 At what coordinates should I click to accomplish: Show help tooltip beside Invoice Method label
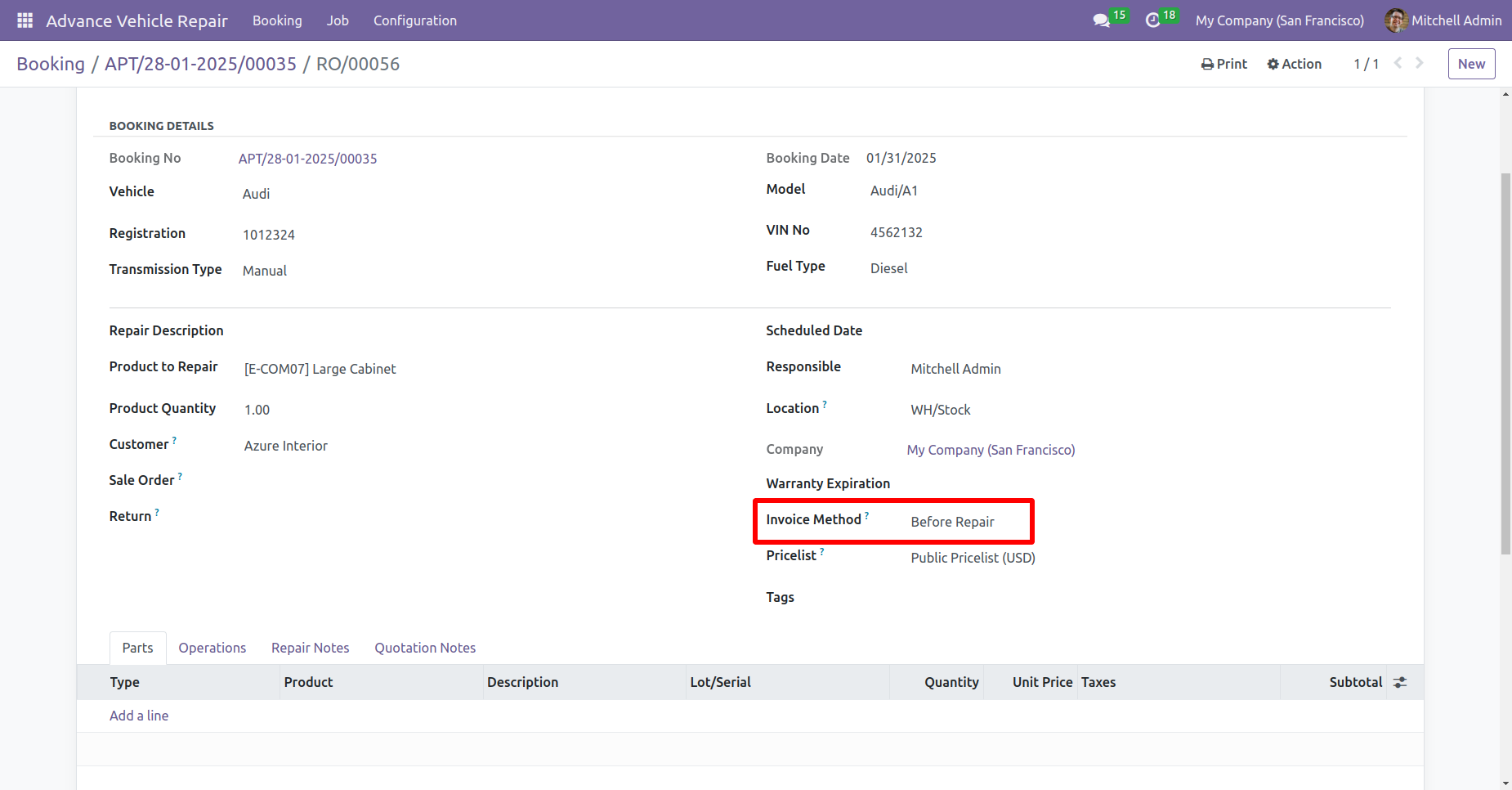(867, 515)
